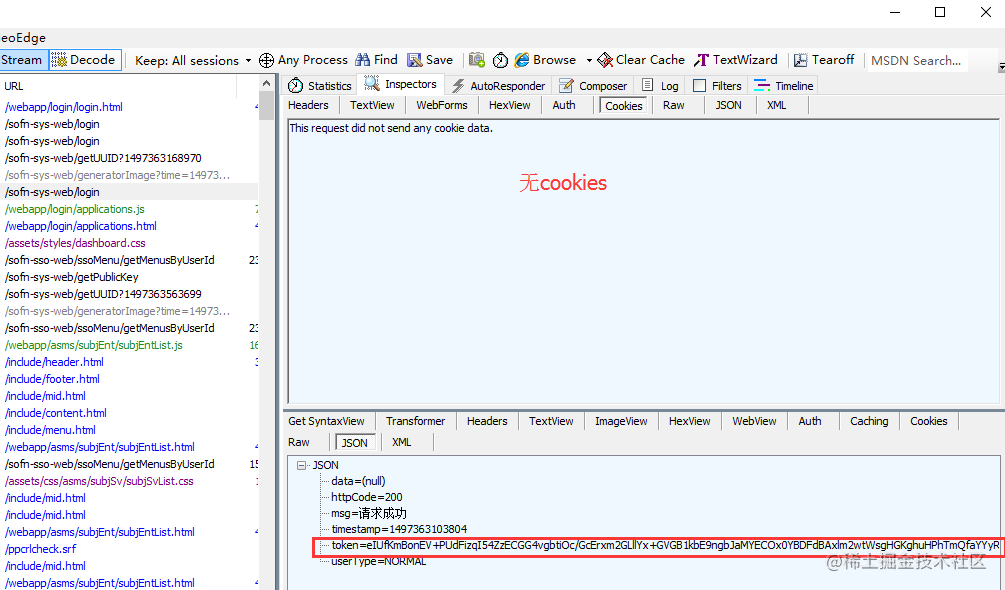Viewport: 1005px width, 590px height.
Task: Click the timer stopwatch icon
Action: [500, 60]
